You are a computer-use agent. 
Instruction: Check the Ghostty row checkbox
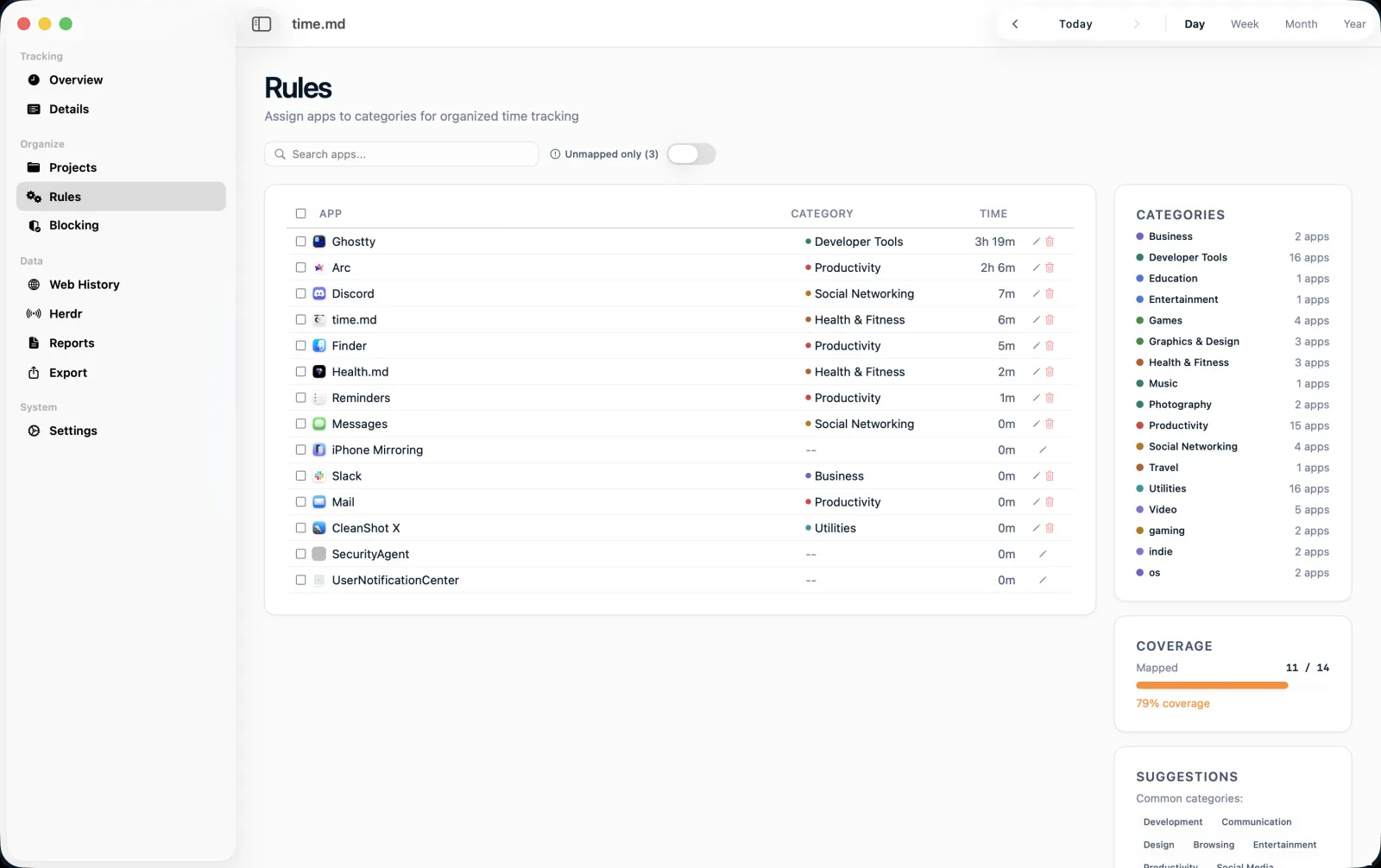pos(300,242)
